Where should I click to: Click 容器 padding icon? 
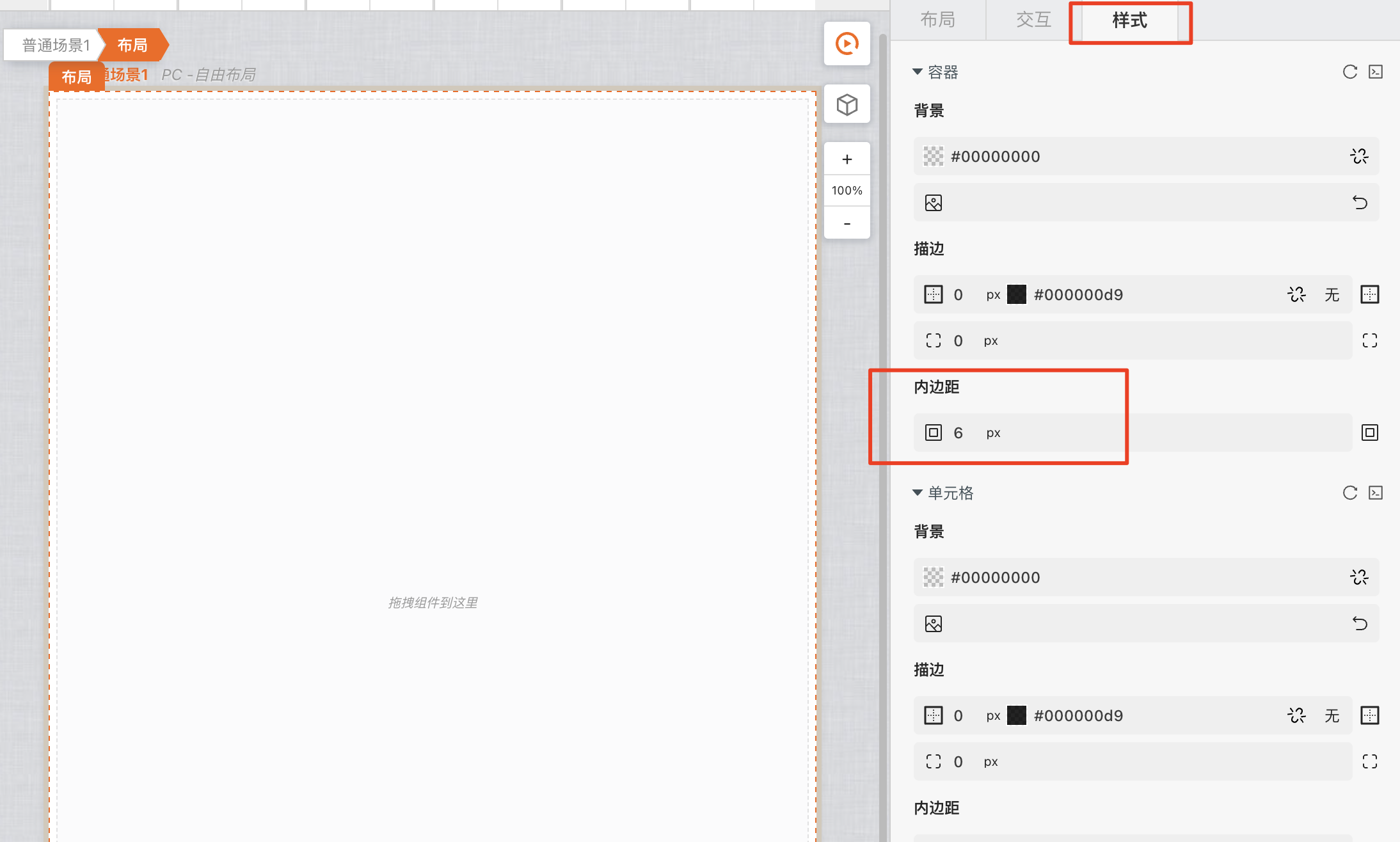(x=934, y=433)
